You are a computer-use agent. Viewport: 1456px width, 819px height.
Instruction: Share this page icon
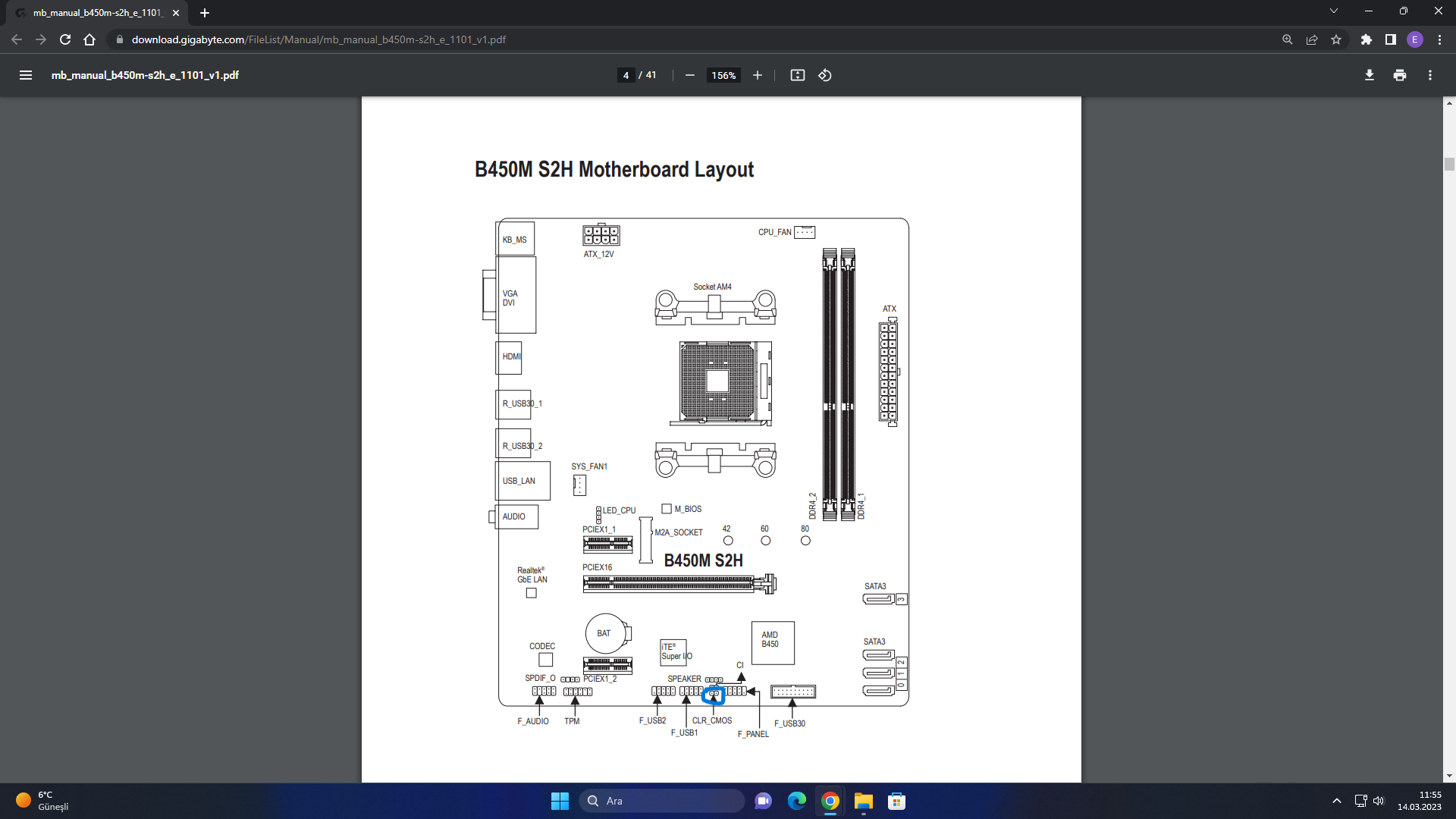(1311, 39)
